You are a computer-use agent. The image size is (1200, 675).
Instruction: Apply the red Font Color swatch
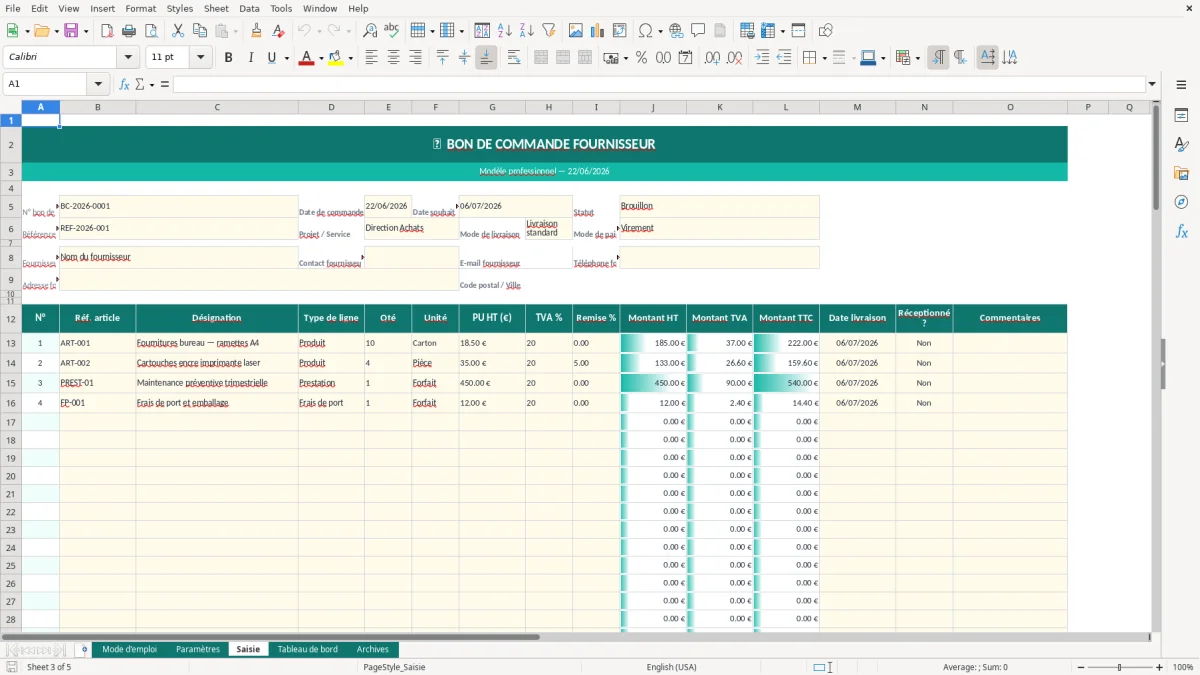pos(306,58)
